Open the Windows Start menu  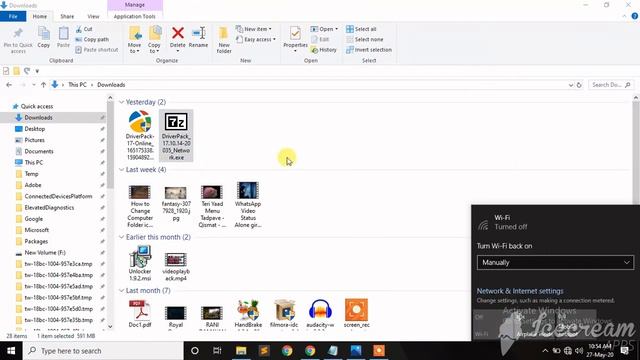pos(11,351)
